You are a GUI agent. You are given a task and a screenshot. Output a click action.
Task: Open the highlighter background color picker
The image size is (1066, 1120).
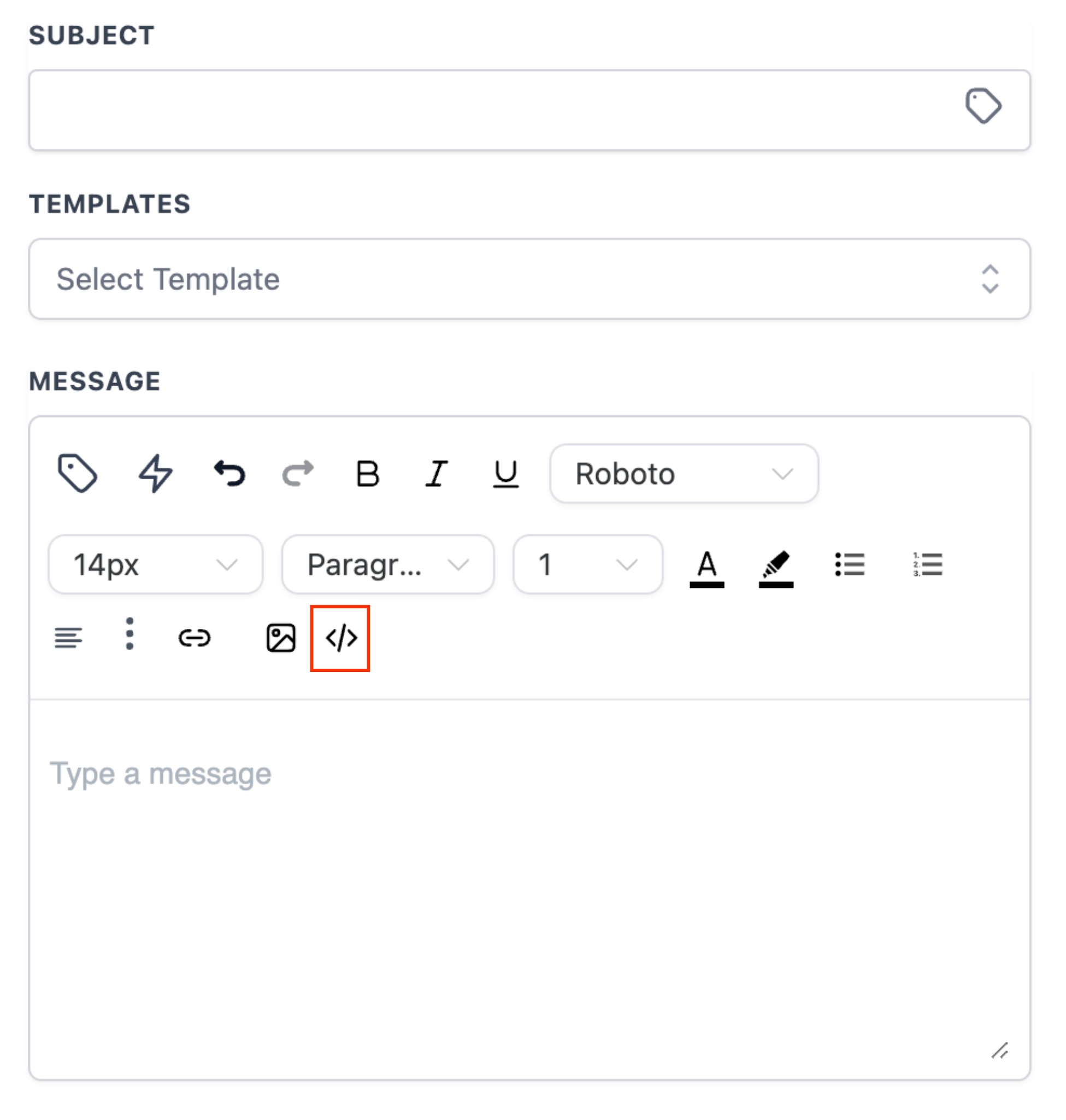tap(776, 568)
